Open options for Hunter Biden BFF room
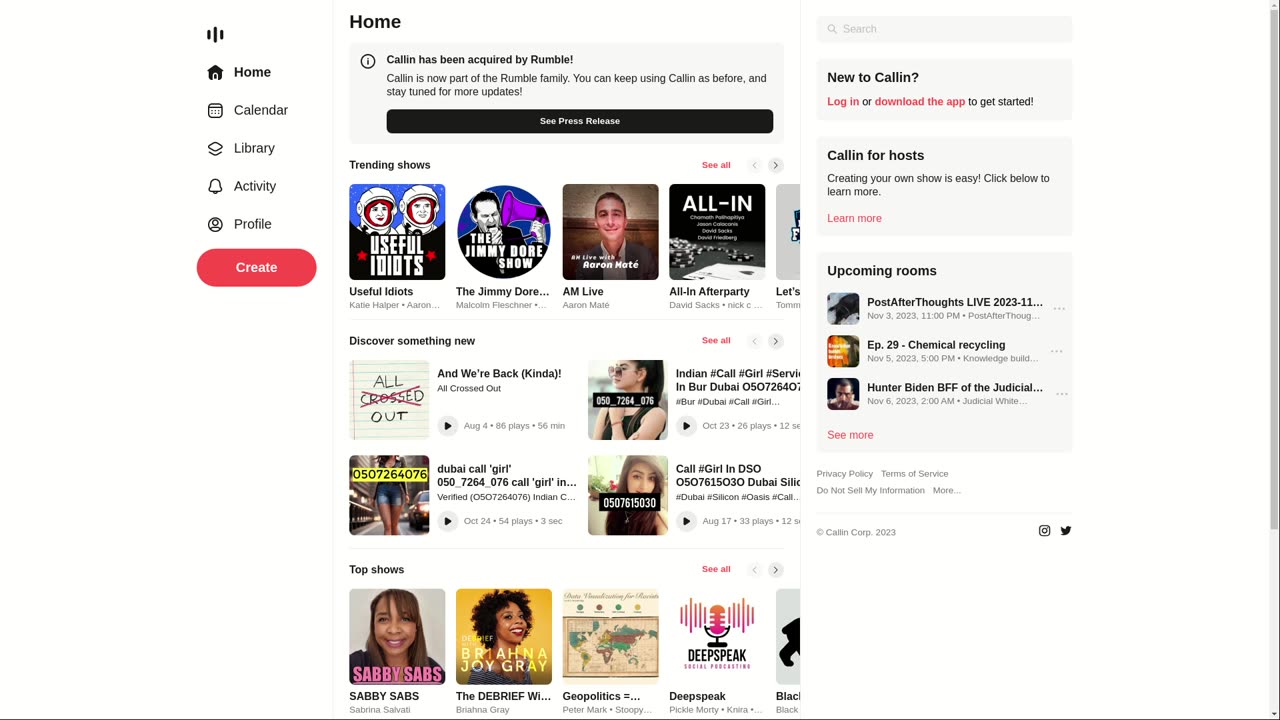1280x720 pixels. click(x=1060, y=394)
